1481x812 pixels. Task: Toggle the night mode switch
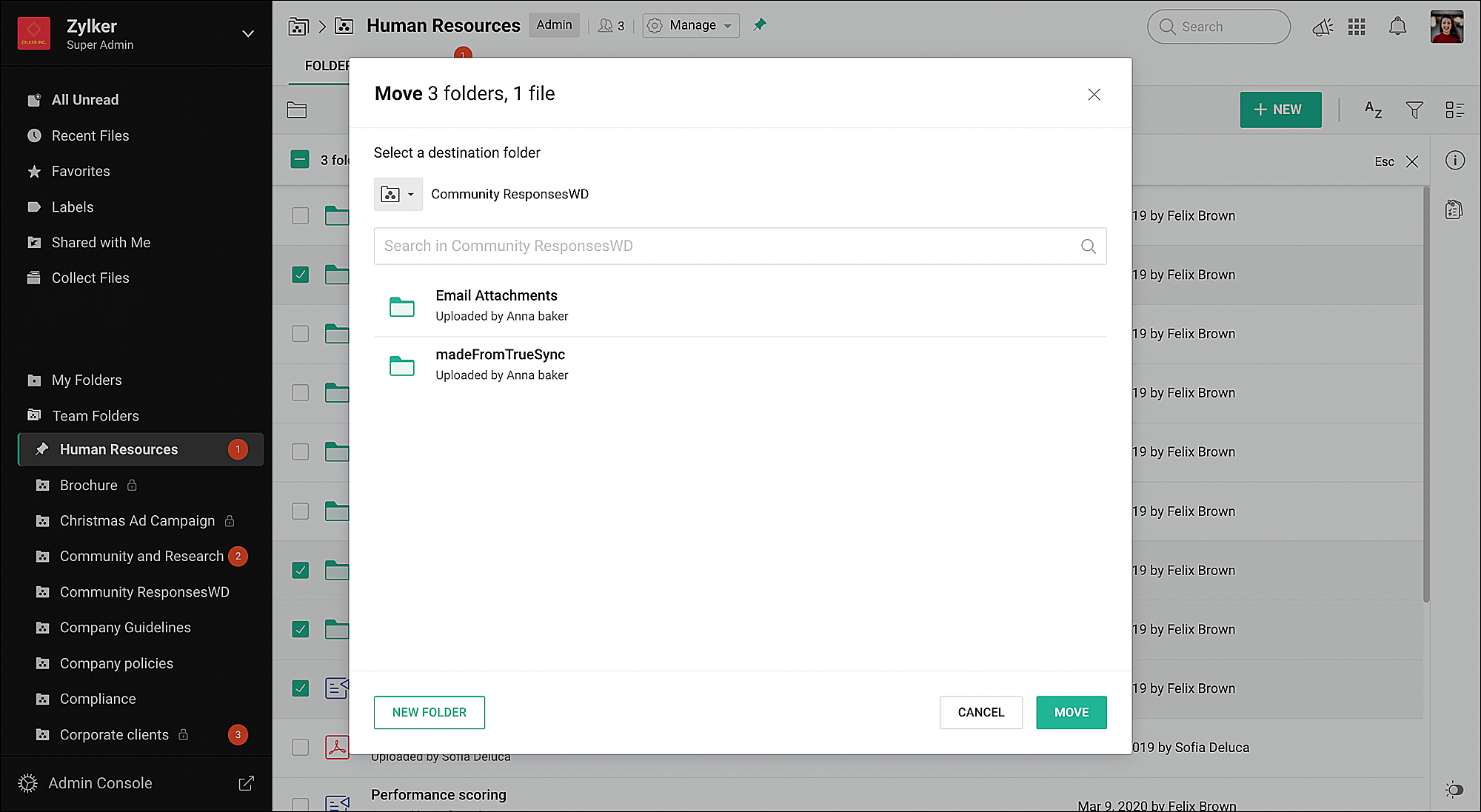click(x=1454, y=789)
